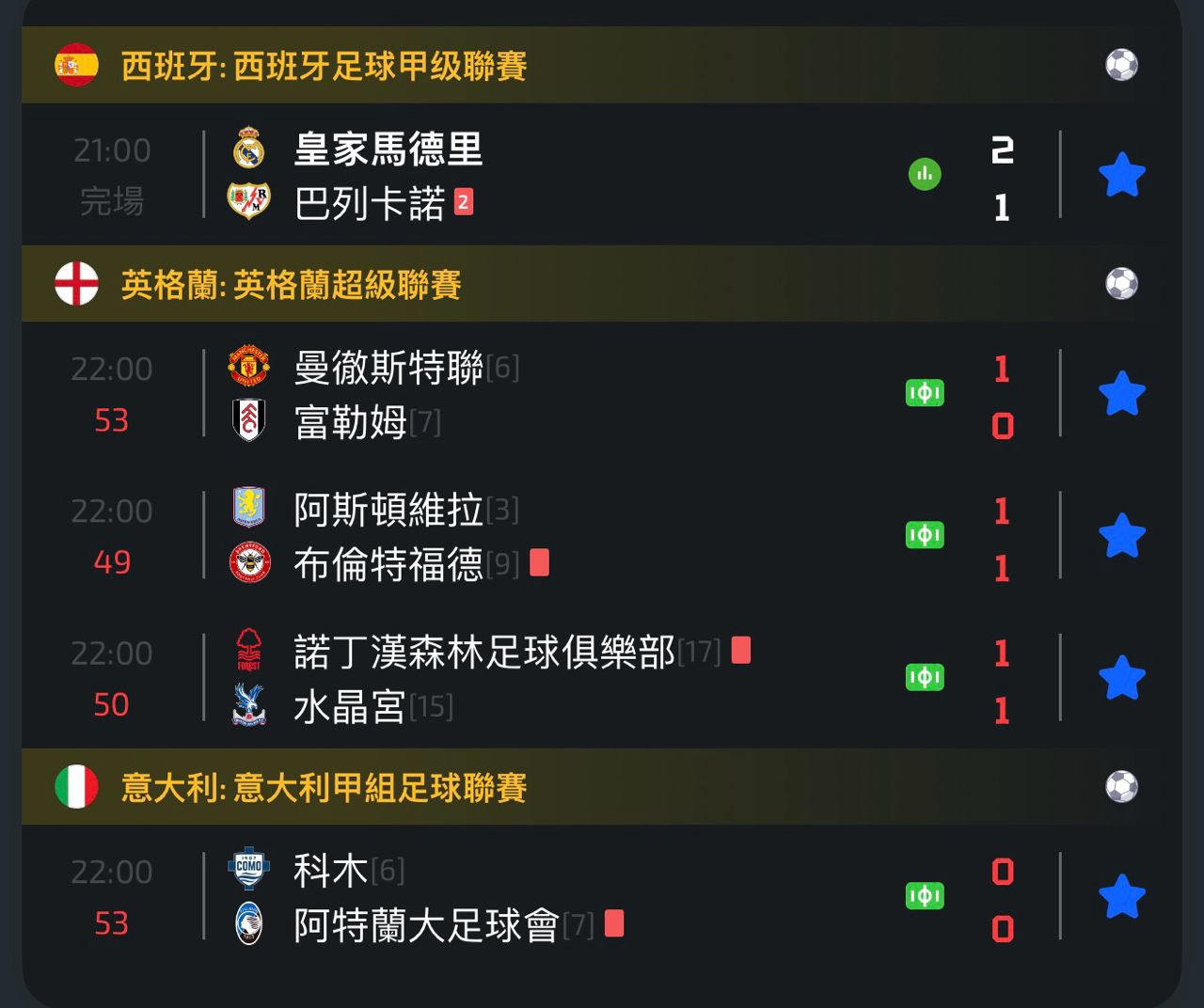Select the 皇家馬德里 team name
1204x1008 pixels.
[x=388, y=150]
